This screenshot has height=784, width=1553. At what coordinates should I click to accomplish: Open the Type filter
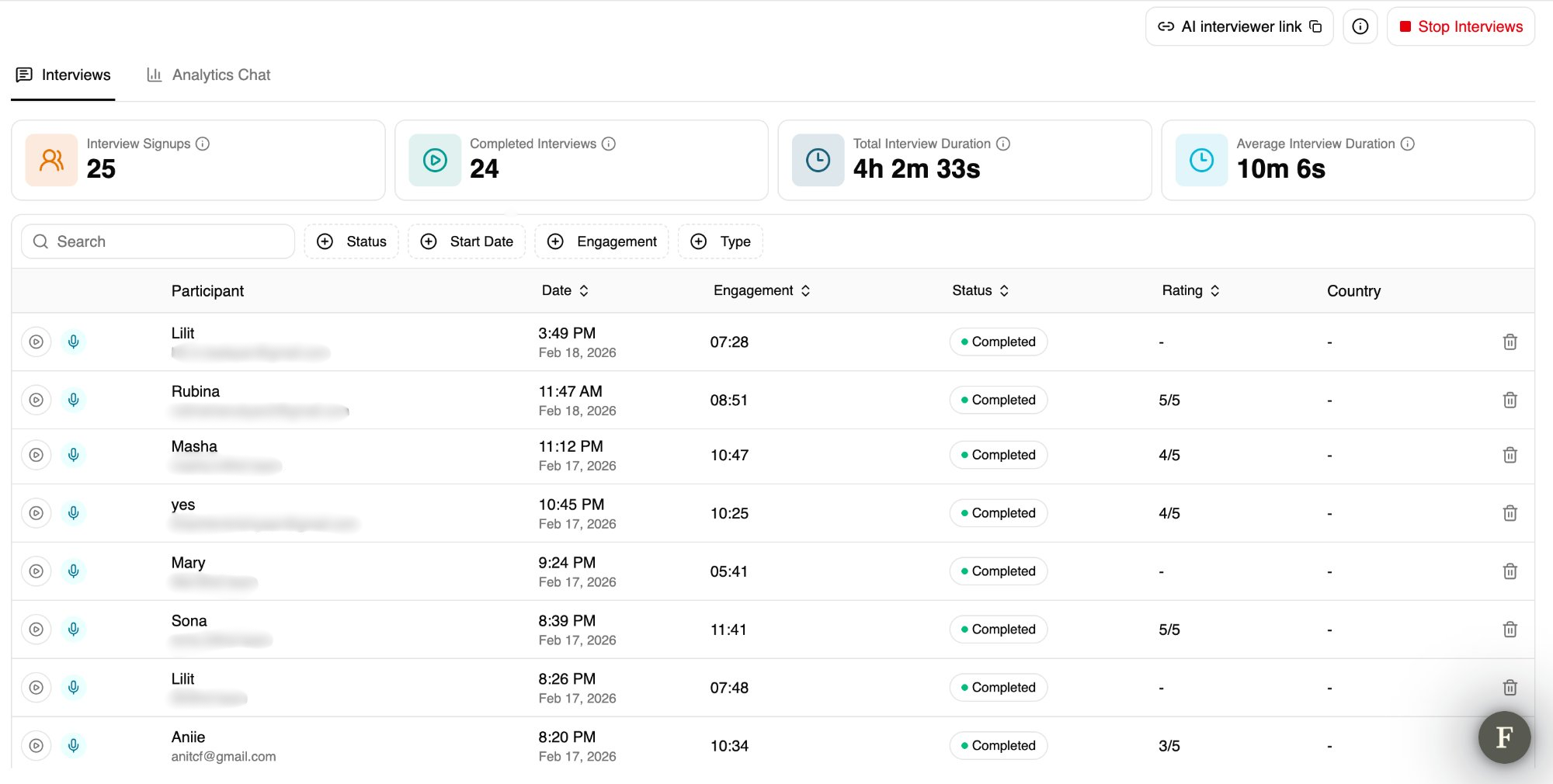tap(721, 241)
